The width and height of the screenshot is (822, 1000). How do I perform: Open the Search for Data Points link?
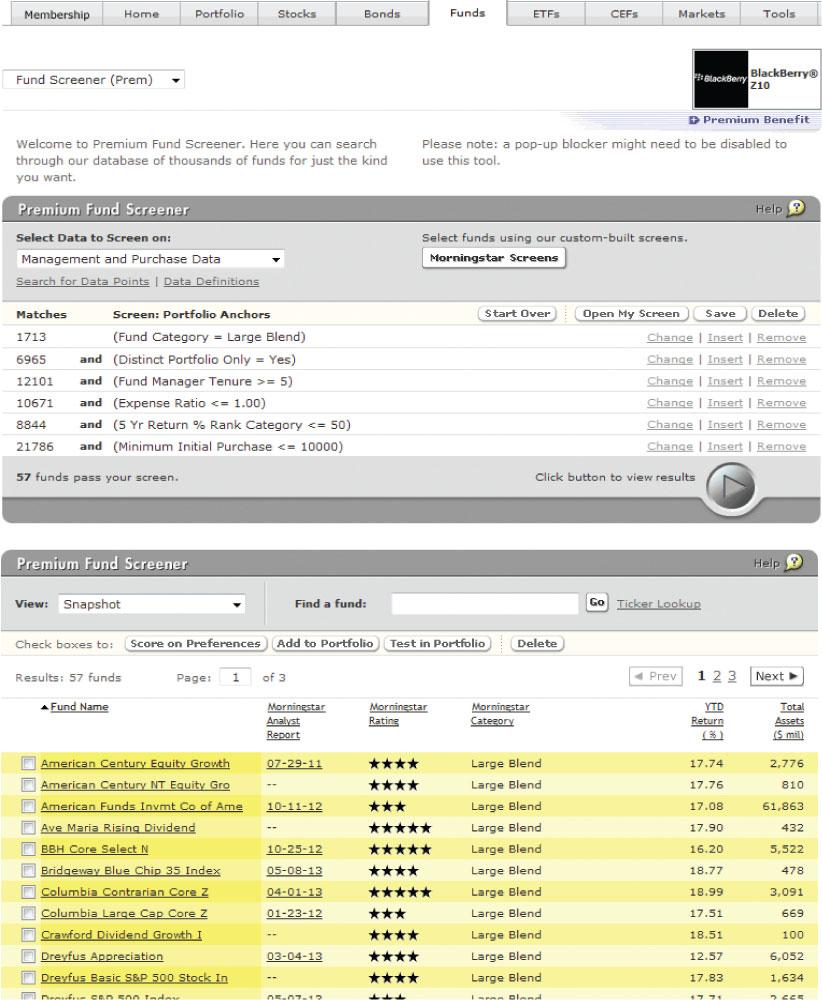click(83, 281)
